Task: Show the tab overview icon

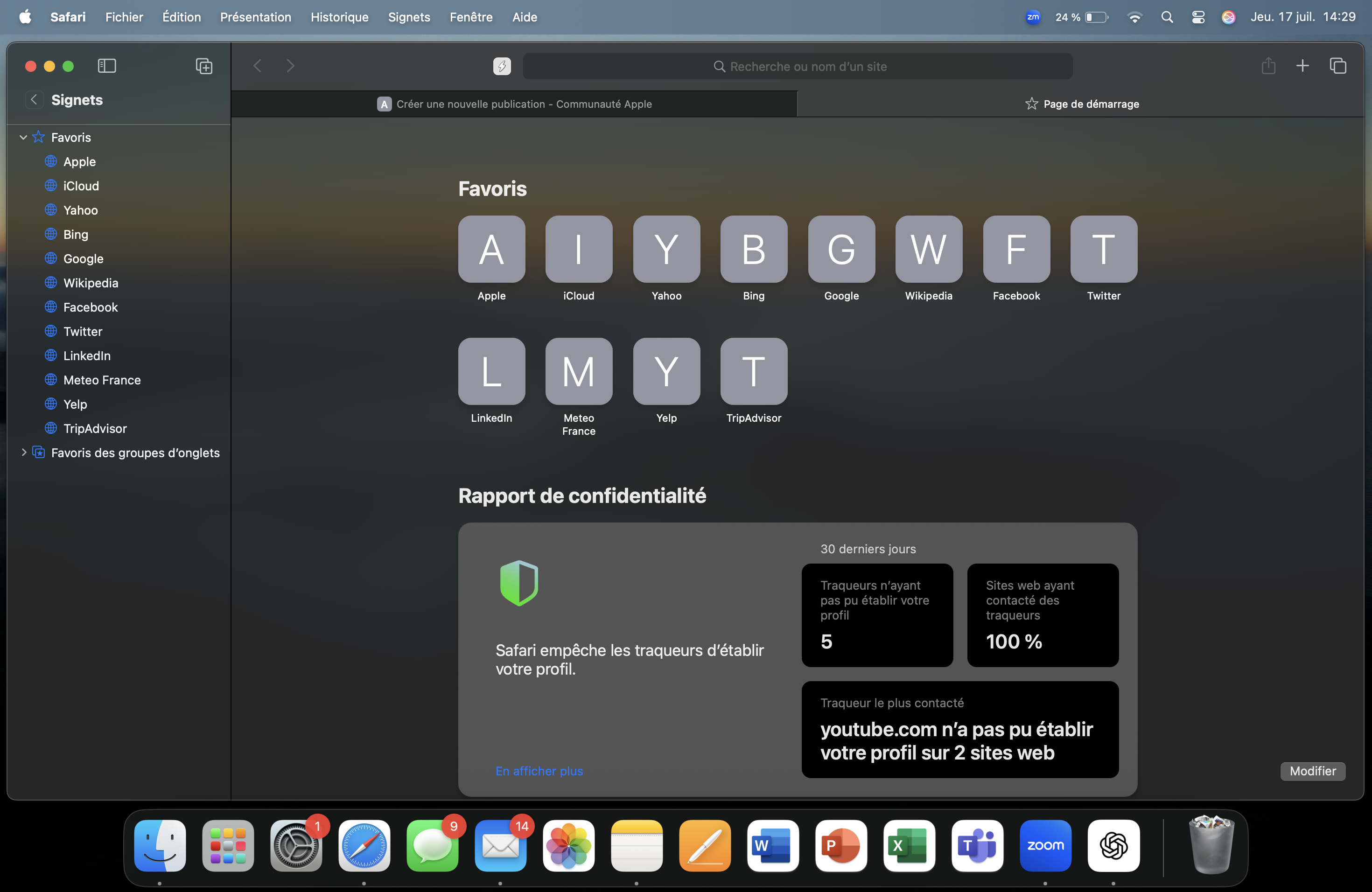Action: pos(1337,66)
